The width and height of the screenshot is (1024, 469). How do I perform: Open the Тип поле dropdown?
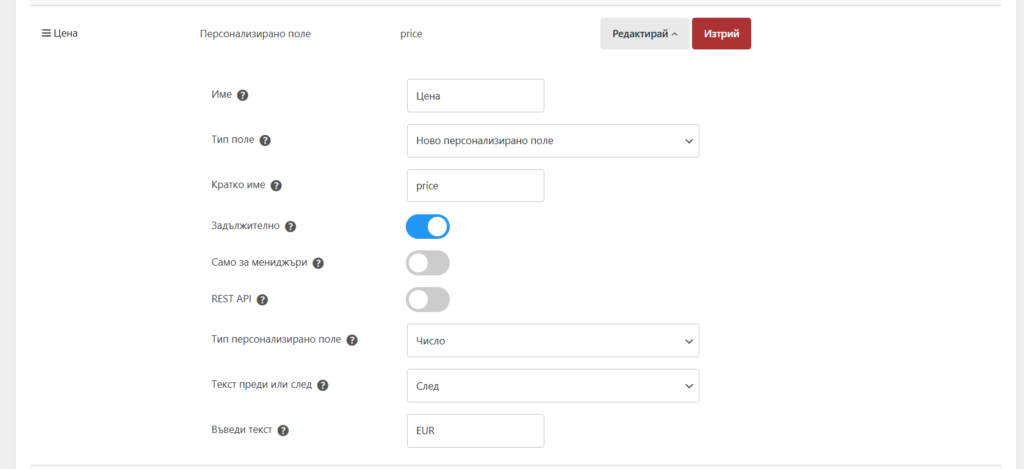click(x=552, y=141)
